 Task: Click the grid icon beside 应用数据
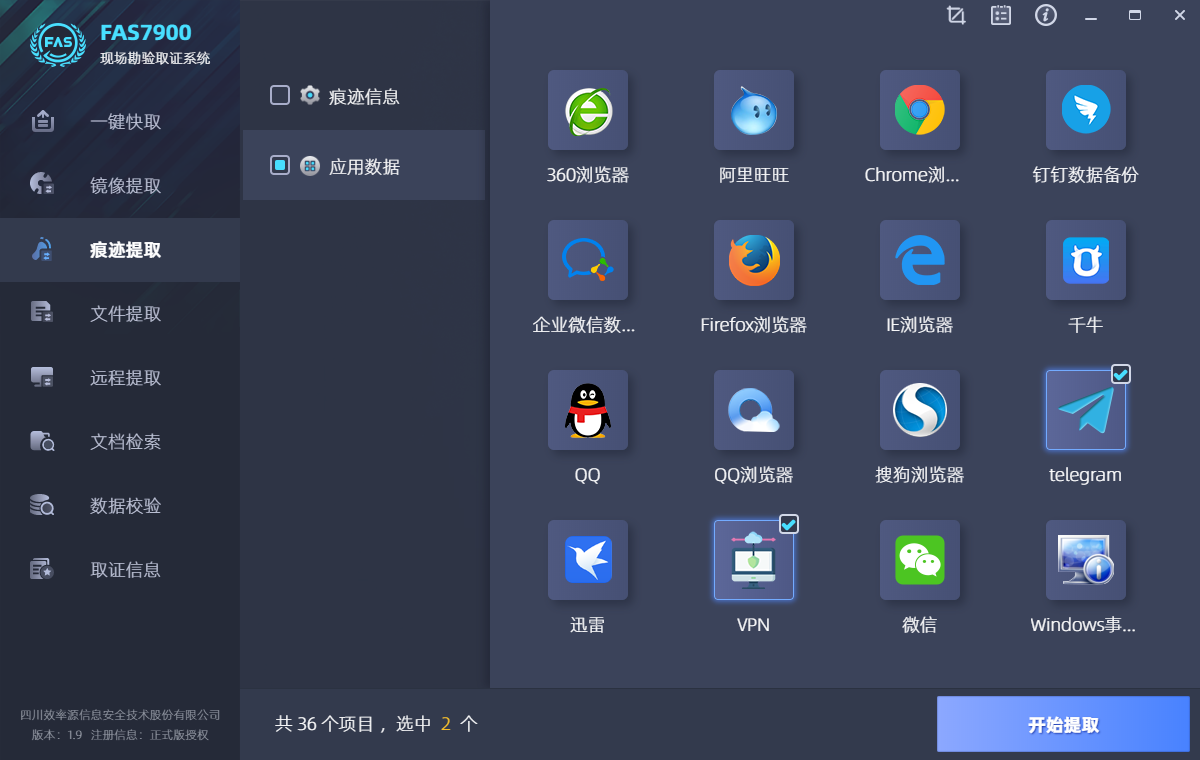(310, 166)
